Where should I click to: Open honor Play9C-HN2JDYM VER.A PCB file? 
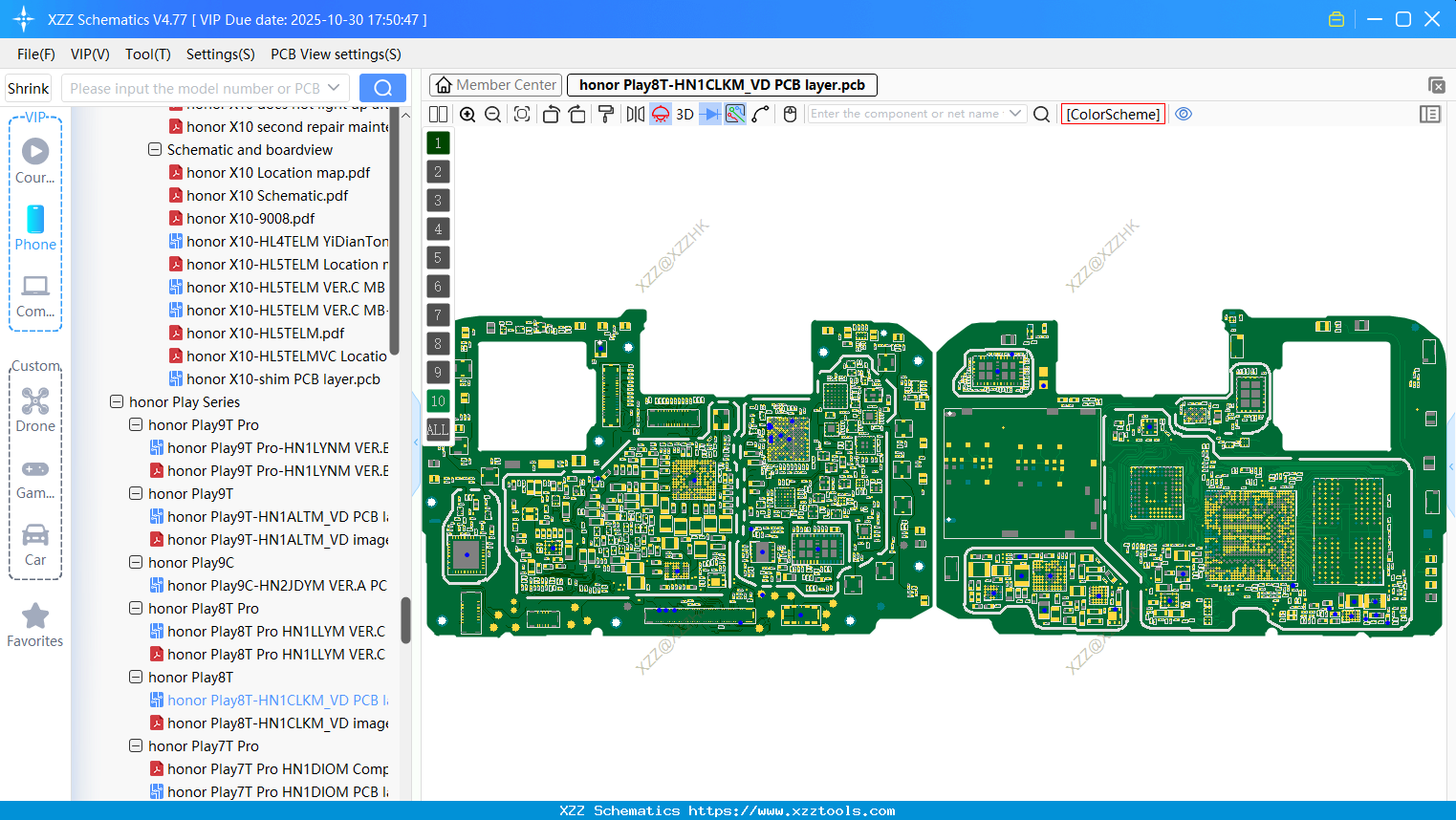pyautogui.click(x=269, y=586)
